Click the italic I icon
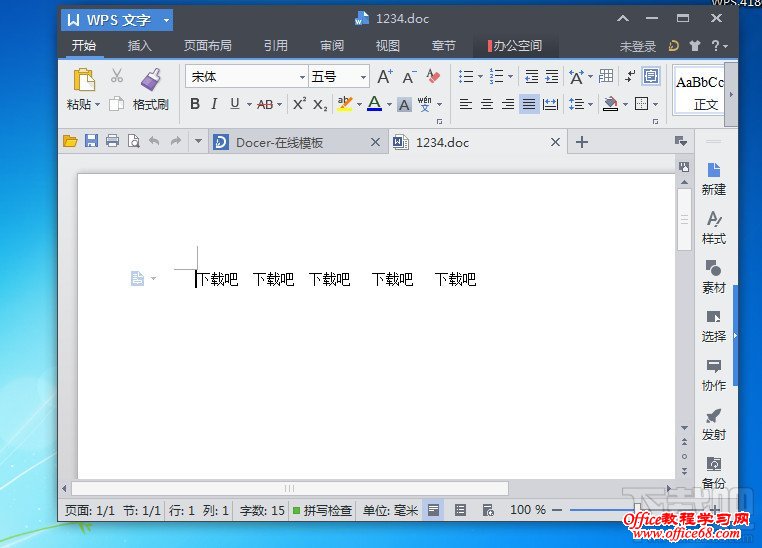 click(214, 104)
